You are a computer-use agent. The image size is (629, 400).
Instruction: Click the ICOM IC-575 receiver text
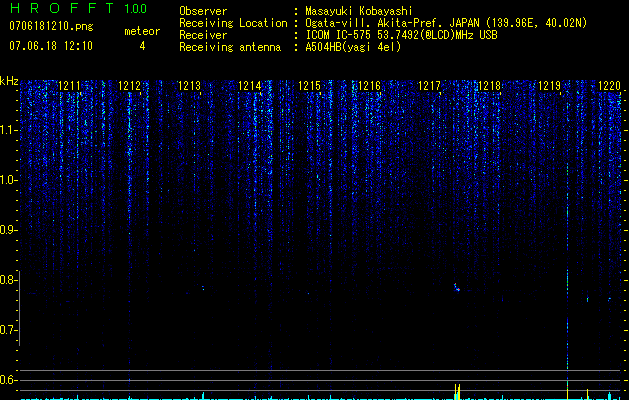click(401, 35)
